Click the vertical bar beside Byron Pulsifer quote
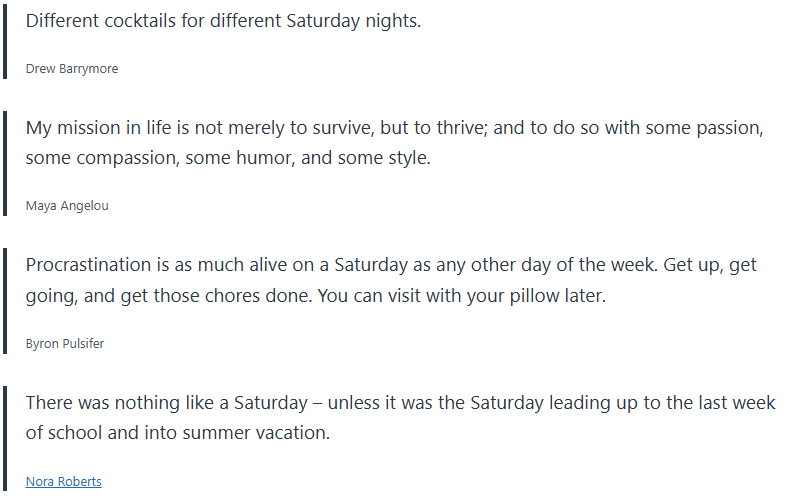This screenshot has width=805, height=498. pos(6,300)
